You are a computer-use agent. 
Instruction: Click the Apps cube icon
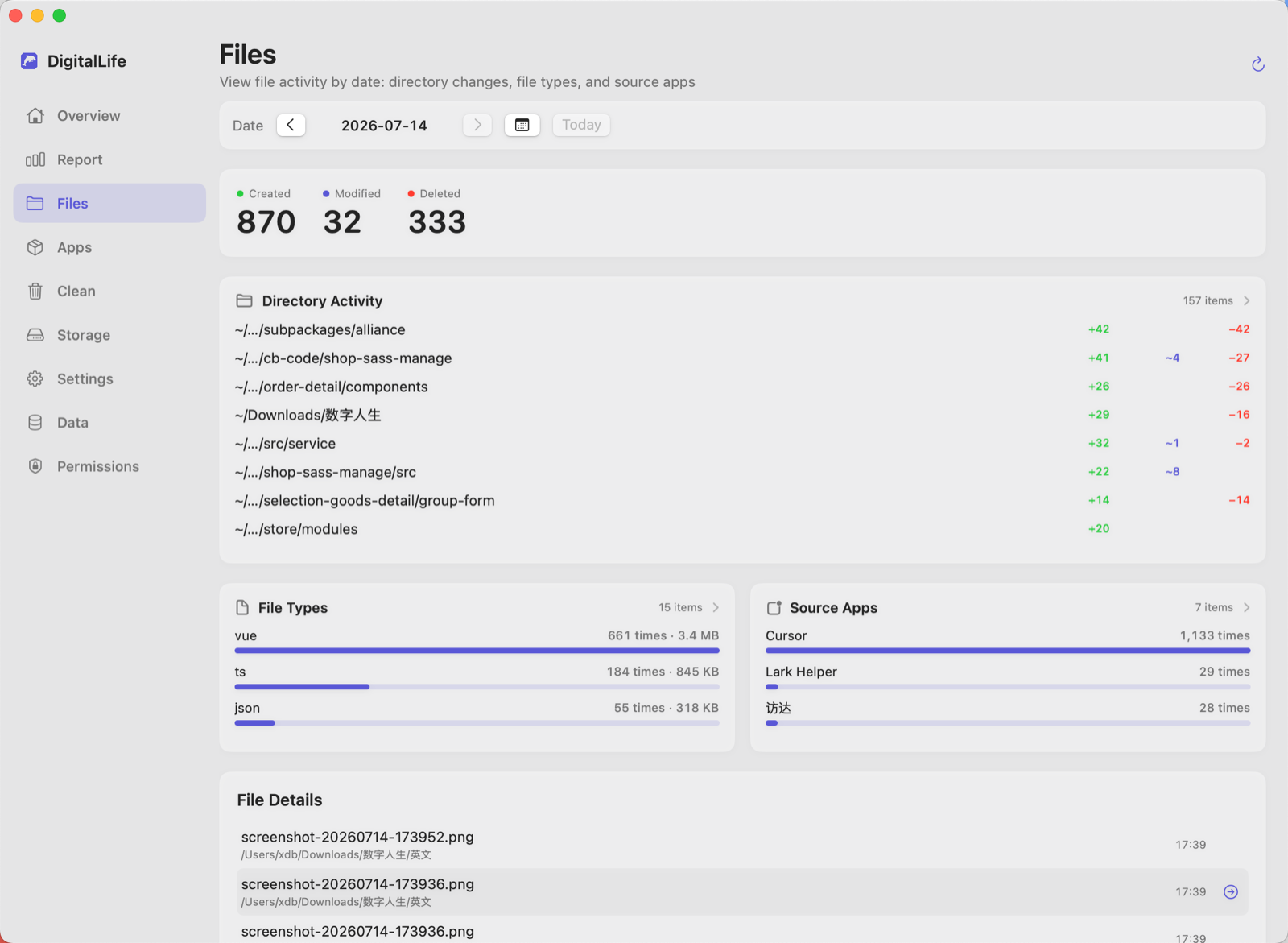tap(35, 247)
